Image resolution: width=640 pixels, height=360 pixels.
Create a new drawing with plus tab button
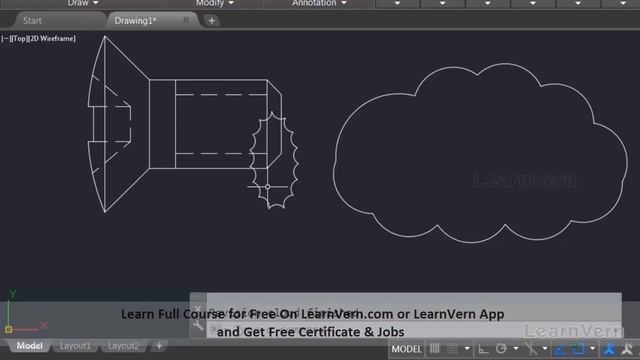click(x=211, y=20)
